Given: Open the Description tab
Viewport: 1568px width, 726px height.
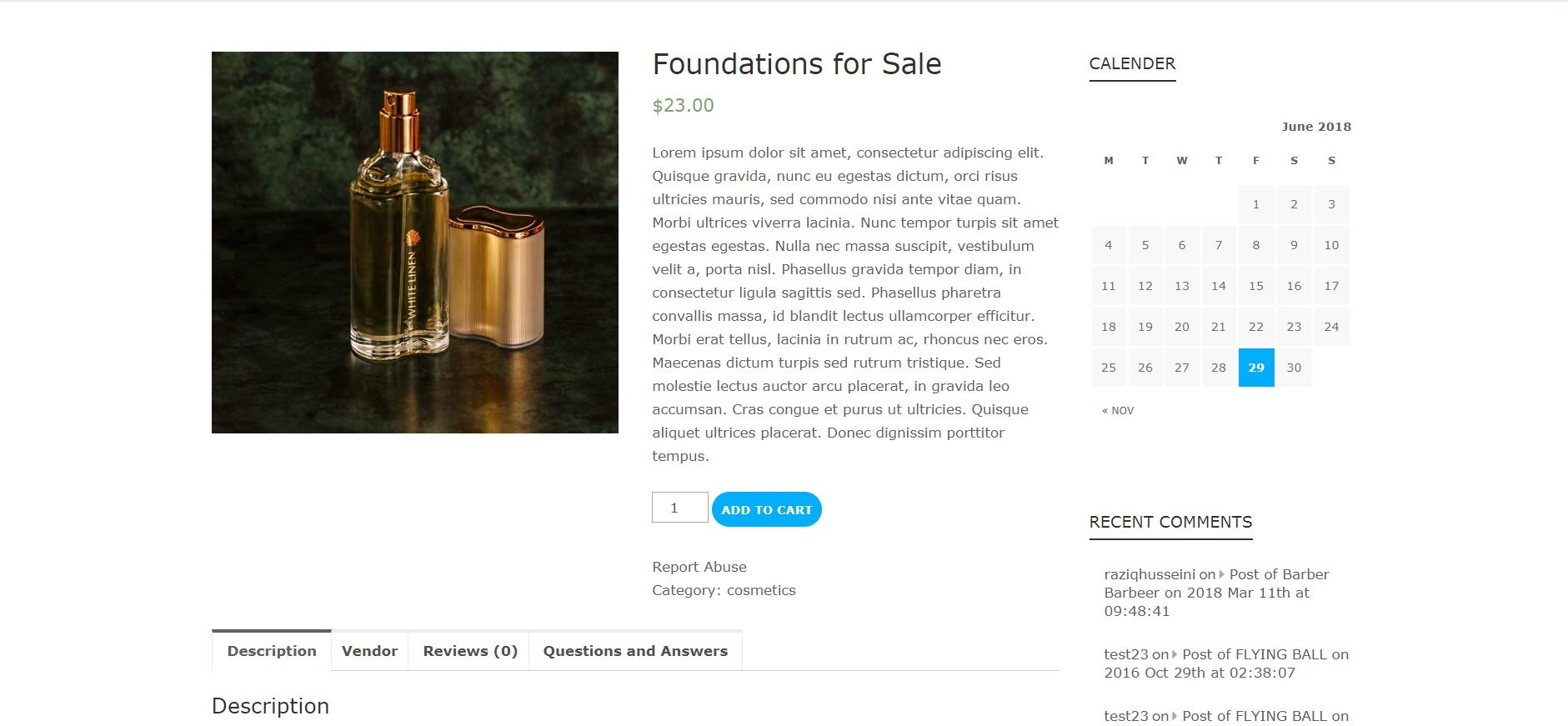Looking at the screenshot, I should pos(272,651).
